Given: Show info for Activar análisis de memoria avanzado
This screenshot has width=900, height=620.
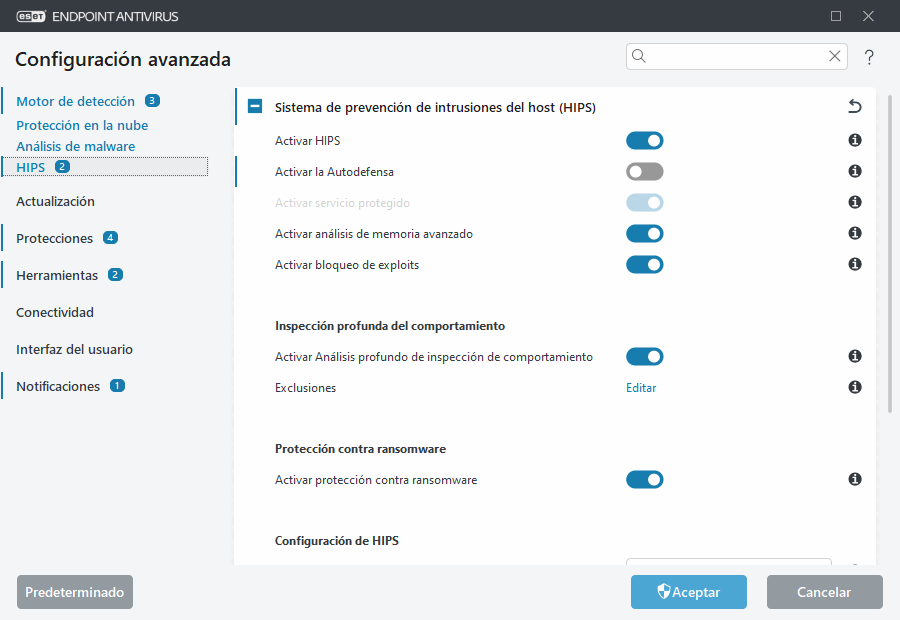Looking at the screenshot, I should point(855,233).
